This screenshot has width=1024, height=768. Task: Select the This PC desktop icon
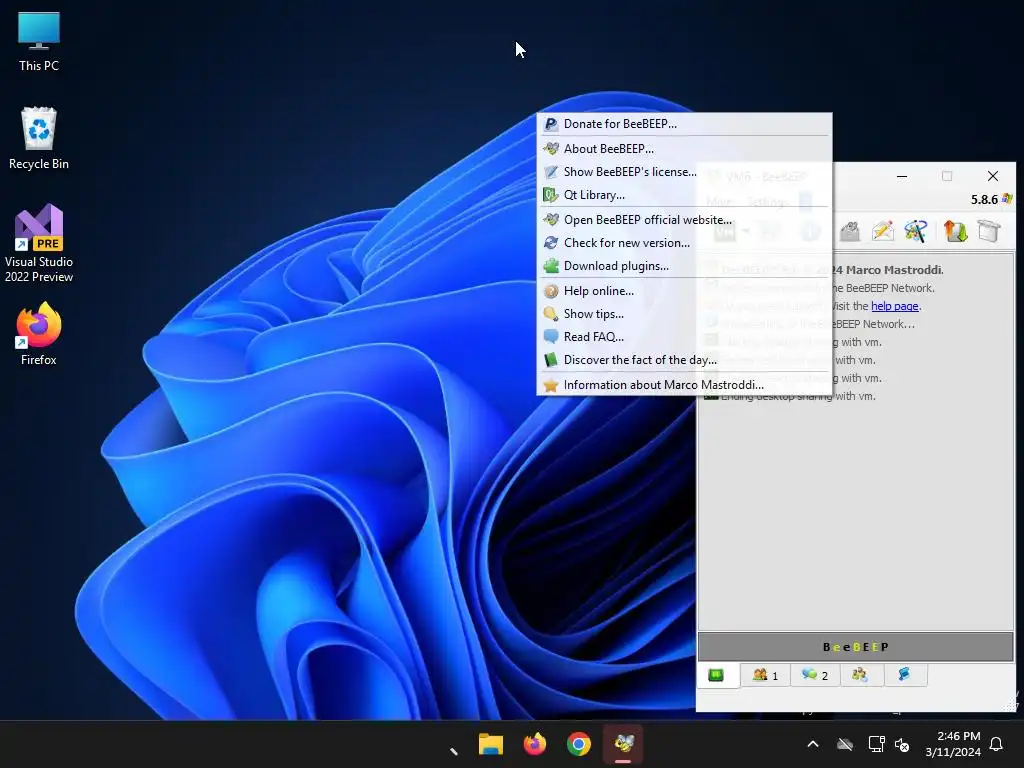(39, 40)
